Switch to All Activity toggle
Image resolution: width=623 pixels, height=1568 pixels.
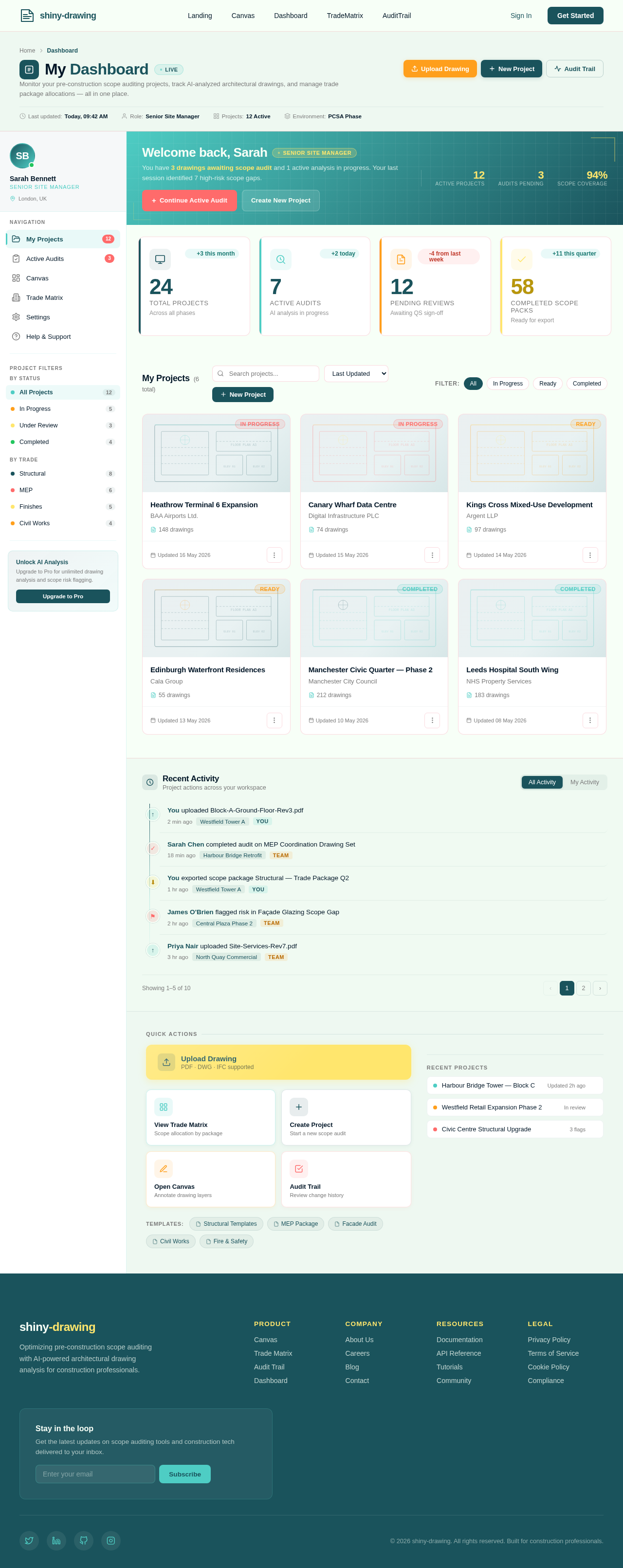click(x=541, y=782)
